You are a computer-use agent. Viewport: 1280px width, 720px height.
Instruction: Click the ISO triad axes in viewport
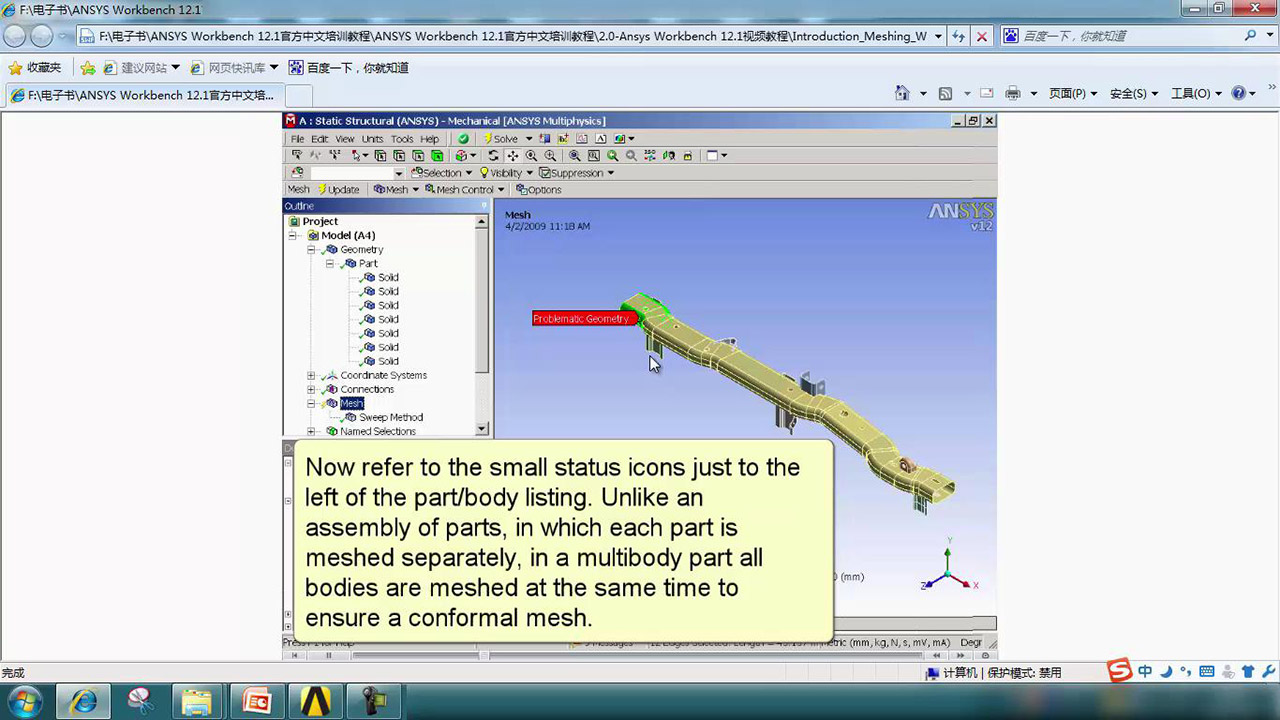click(948, 570)
